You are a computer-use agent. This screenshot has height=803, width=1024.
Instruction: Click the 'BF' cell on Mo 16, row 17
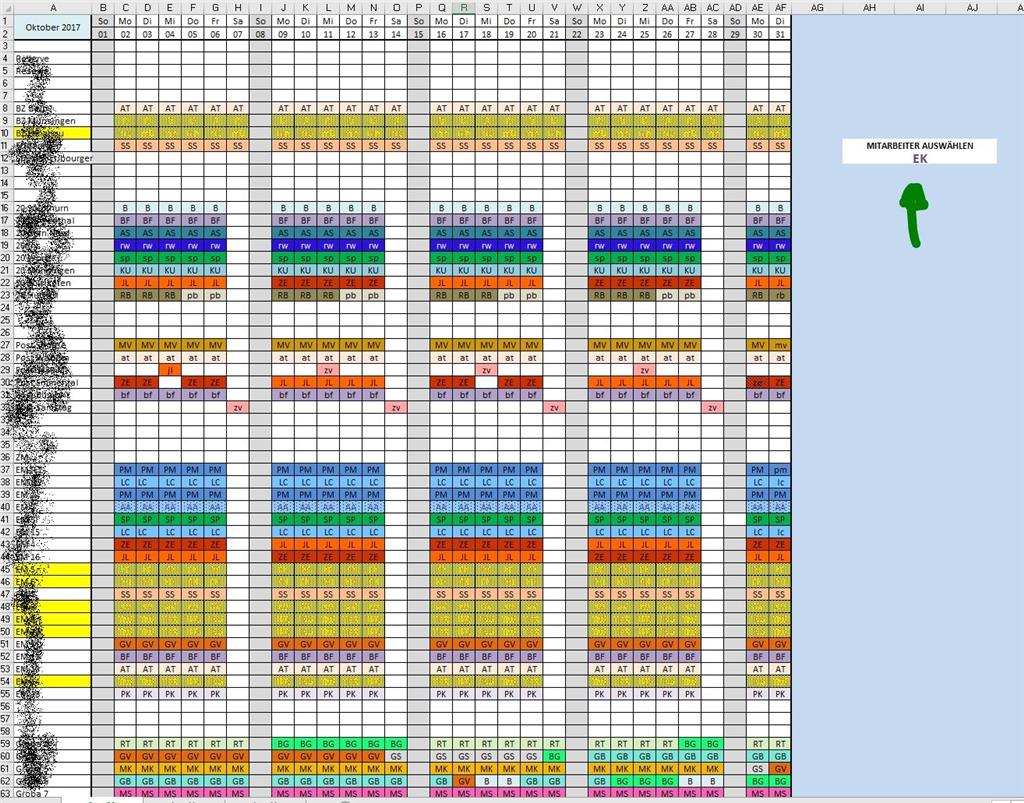point(441,221)
